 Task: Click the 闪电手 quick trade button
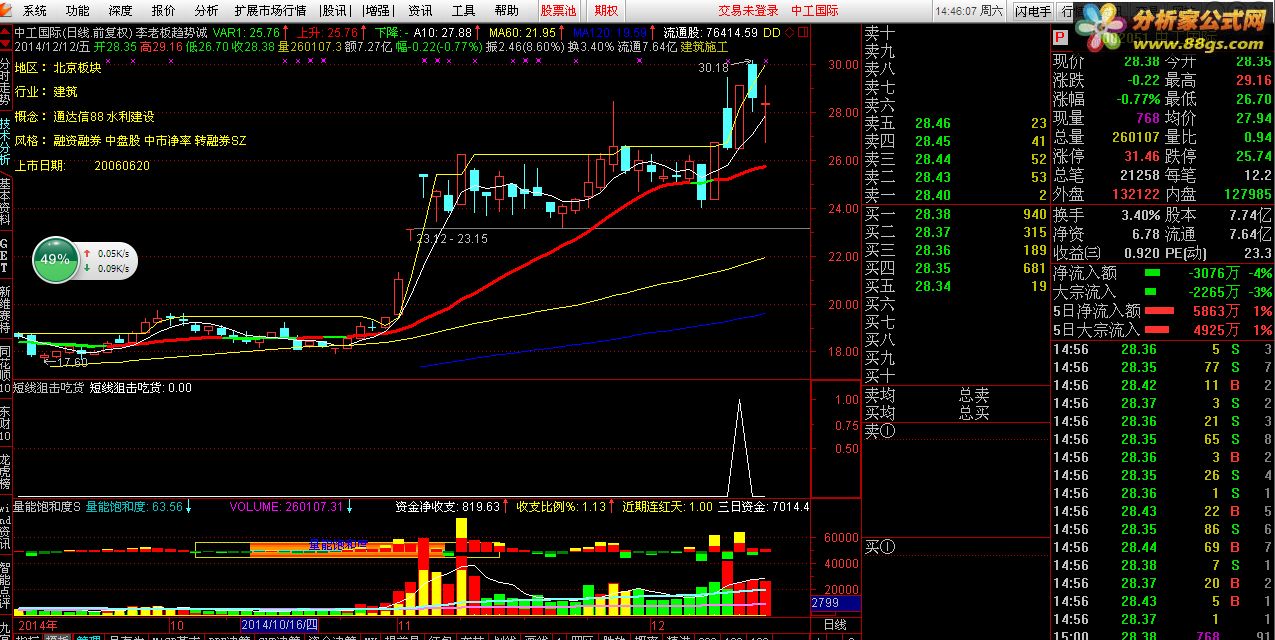1032,11
